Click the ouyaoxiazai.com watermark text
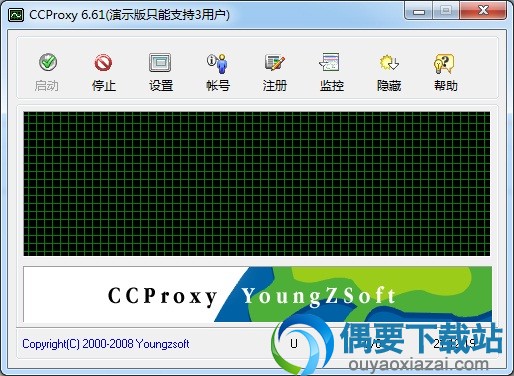 (x=418, y=364)
